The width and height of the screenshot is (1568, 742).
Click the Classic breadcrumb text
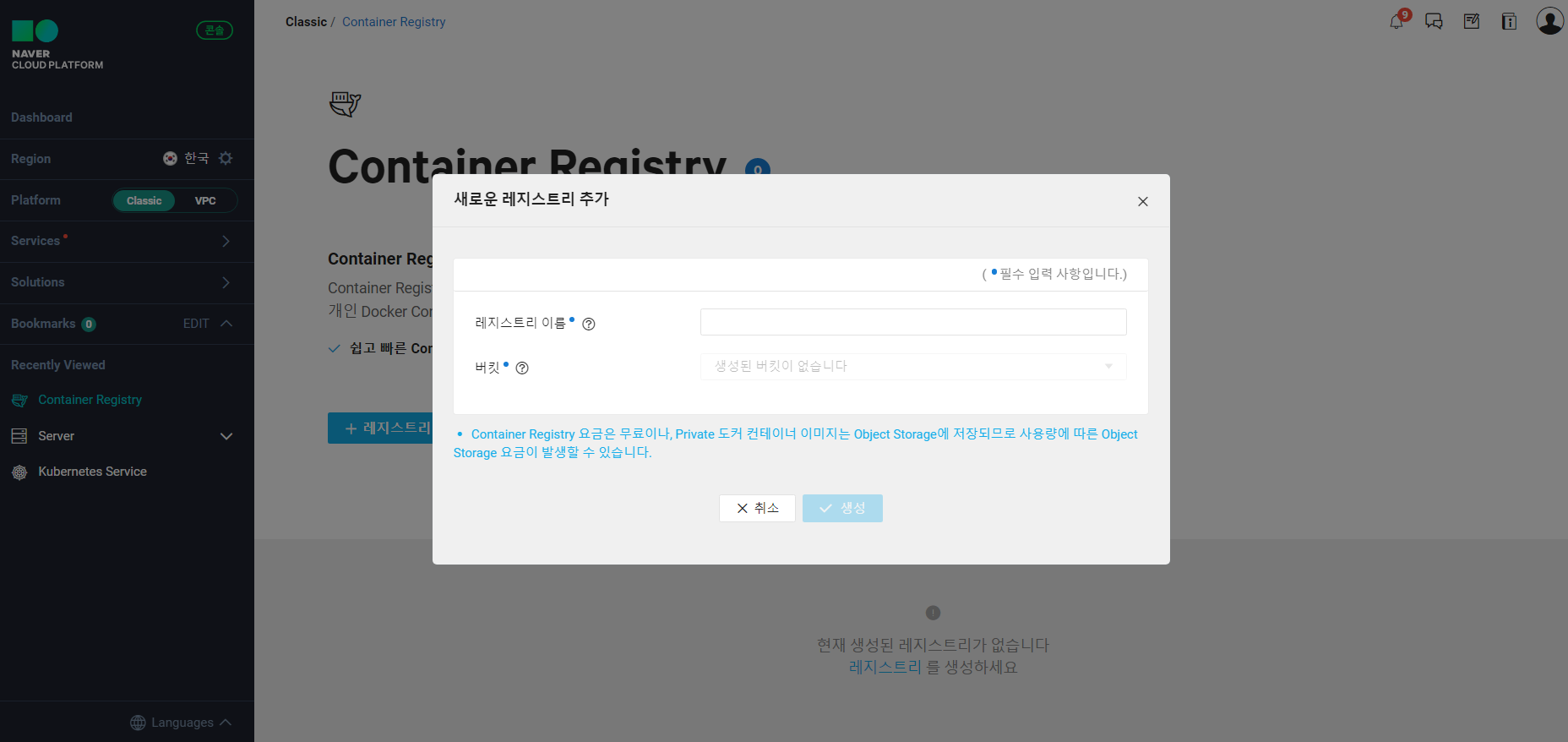(306, 22)
